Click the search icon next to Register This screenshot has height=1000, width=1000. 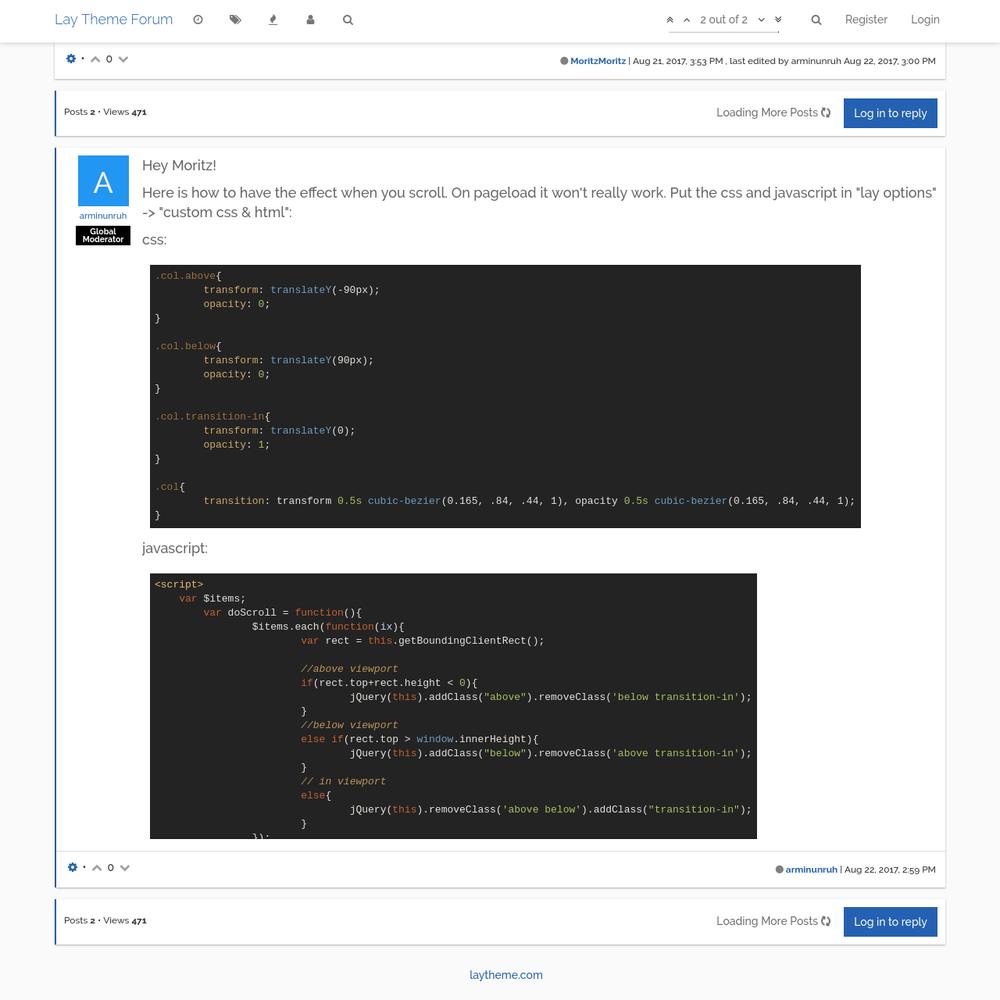pos(816,20)
